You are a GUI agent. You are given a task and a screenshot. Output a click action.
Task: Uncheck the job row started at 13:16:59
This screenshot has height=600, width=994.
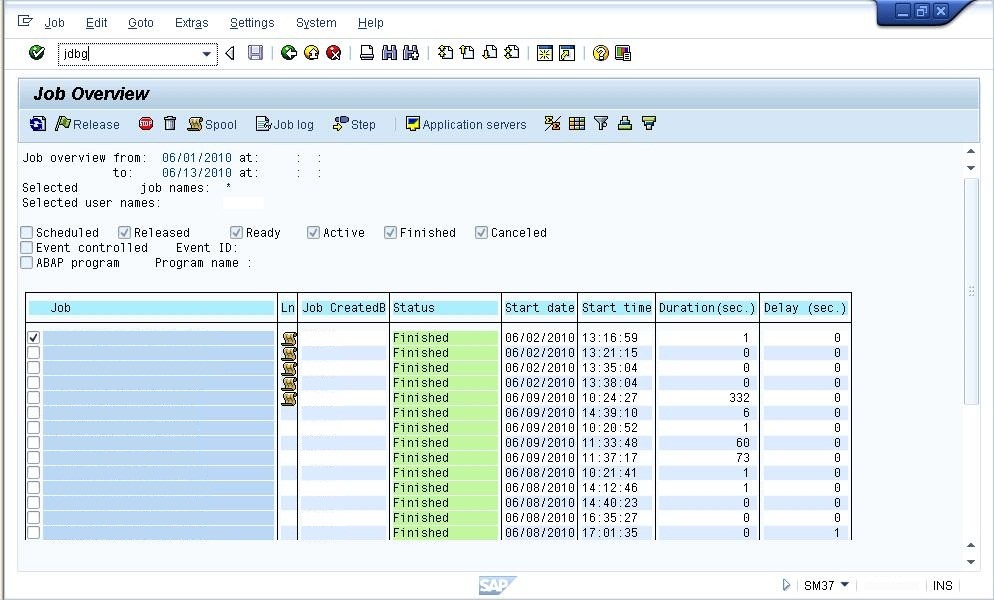click(x=34, y=338)
